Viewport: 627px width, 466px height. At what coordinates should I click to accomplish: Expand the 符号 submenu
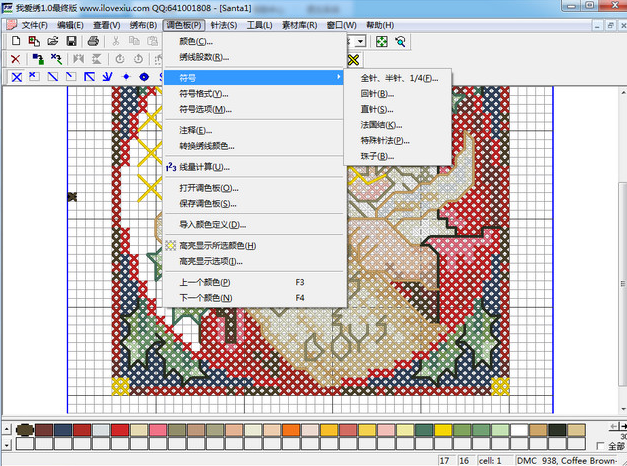(254, 78)
